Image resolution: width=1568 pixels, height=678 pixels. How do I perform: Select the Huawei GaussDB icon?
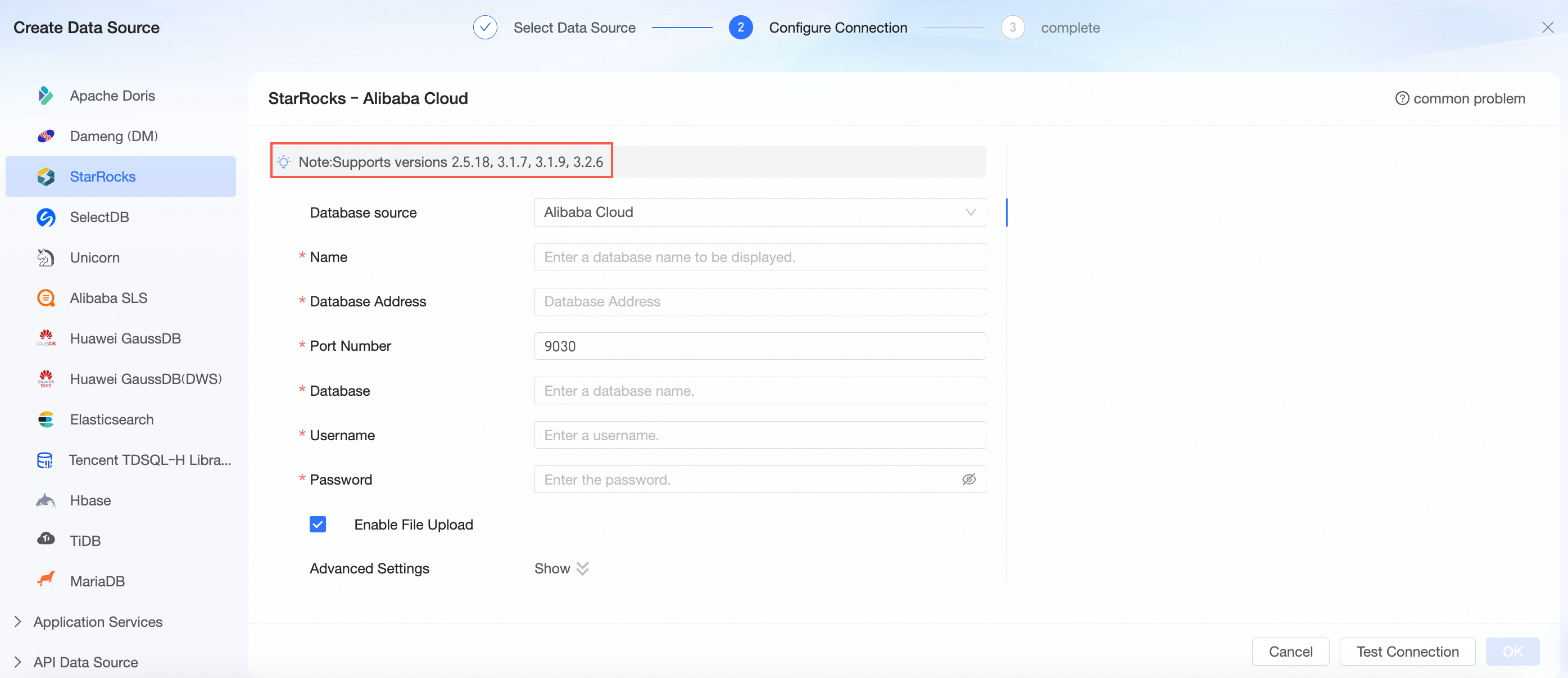(46, 338)
